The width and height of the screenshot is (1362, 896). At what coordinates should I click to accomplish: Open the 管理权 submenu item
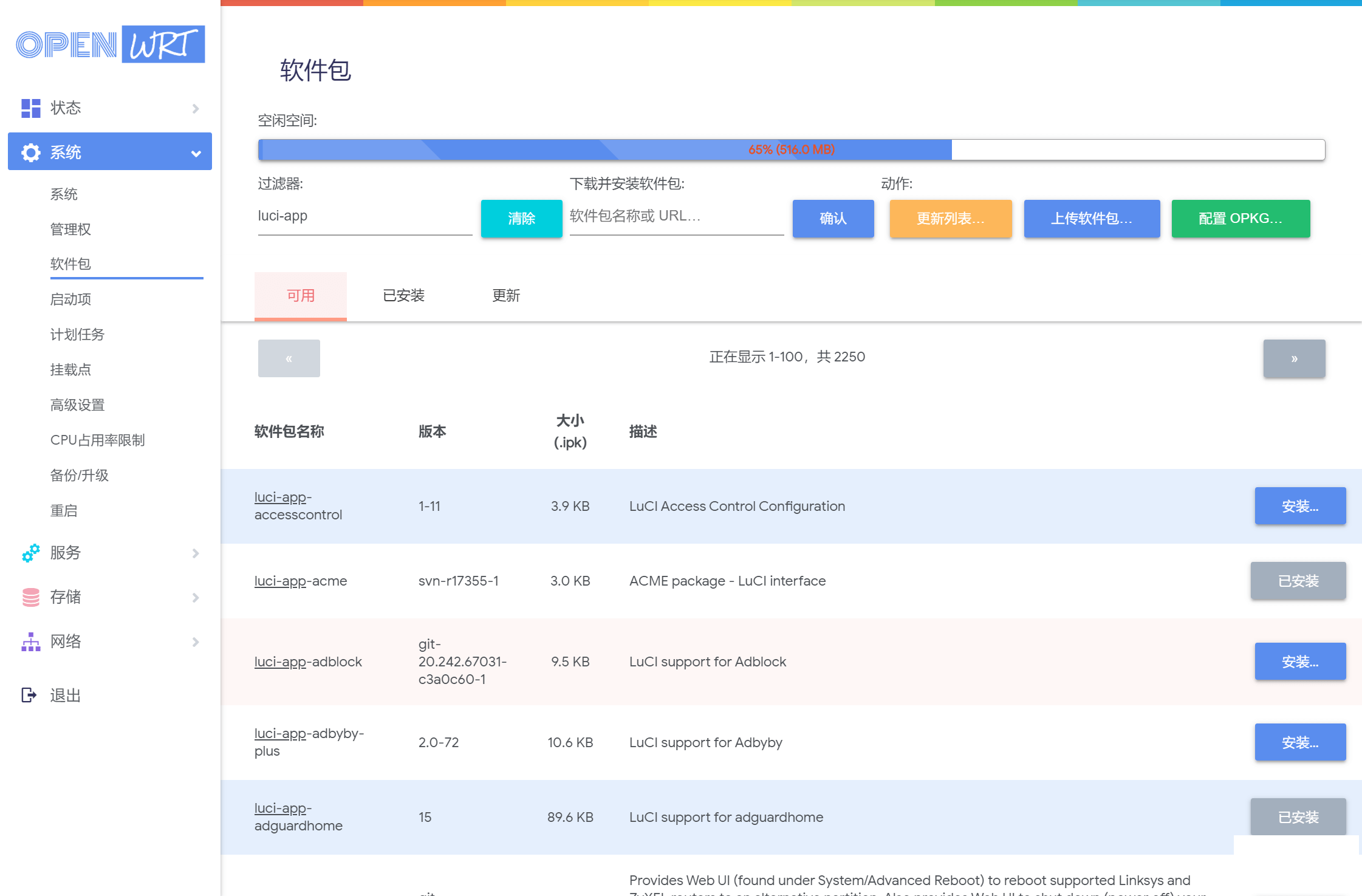tap(70, 230)
